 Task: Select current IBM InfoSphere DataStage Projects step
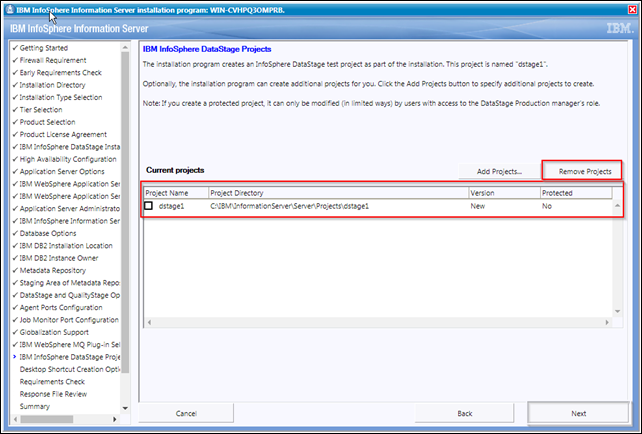tap(70, 357)
